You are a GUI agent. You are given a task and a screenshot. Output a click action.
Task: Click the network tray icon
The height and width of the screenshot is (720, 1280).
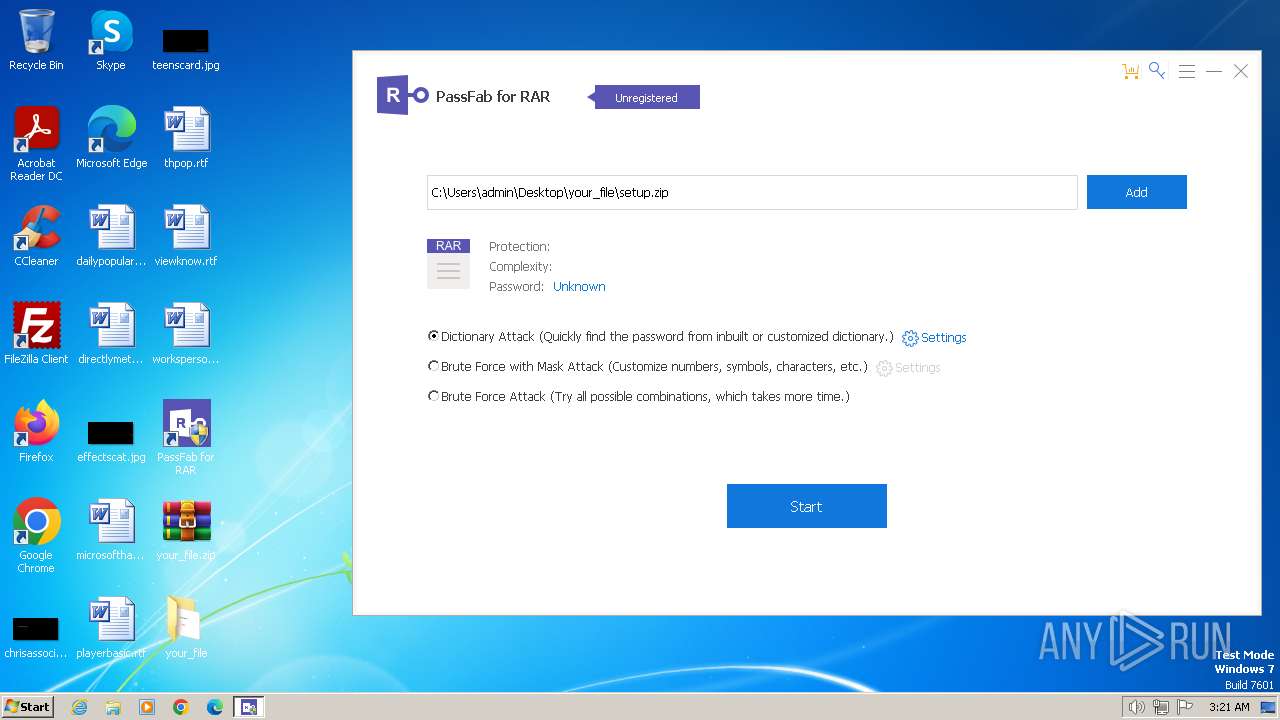point(1161,707)
